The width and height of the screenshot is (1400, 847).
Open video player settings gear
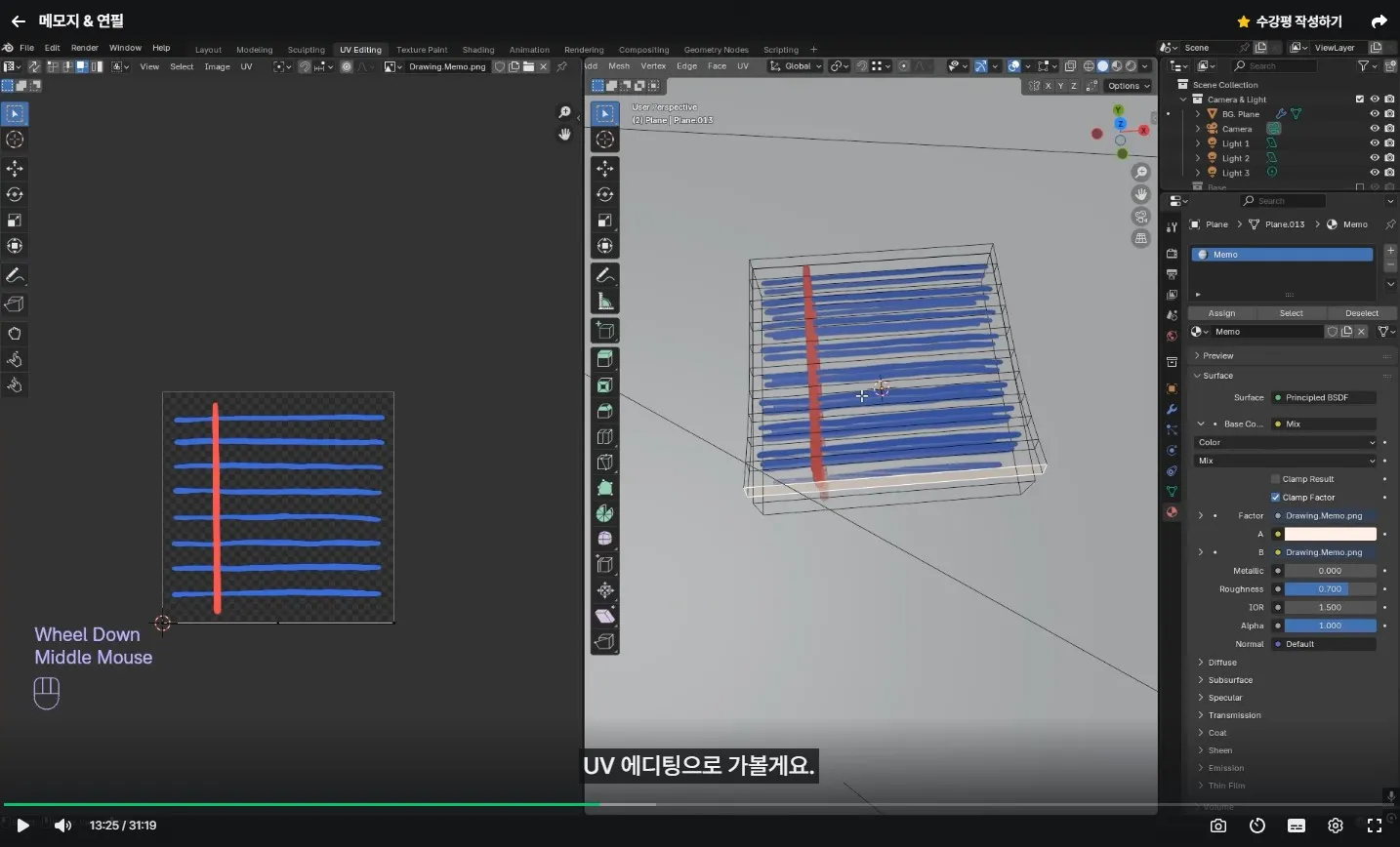[1336, 826]
